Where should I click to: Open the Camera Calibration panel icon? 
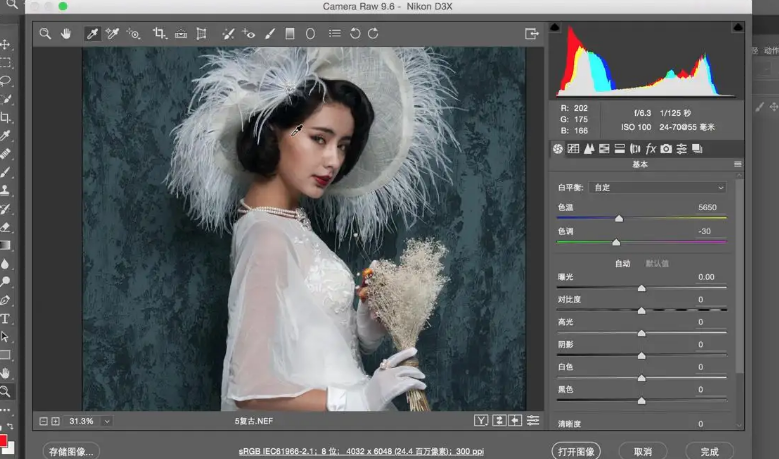click(666, 149)
